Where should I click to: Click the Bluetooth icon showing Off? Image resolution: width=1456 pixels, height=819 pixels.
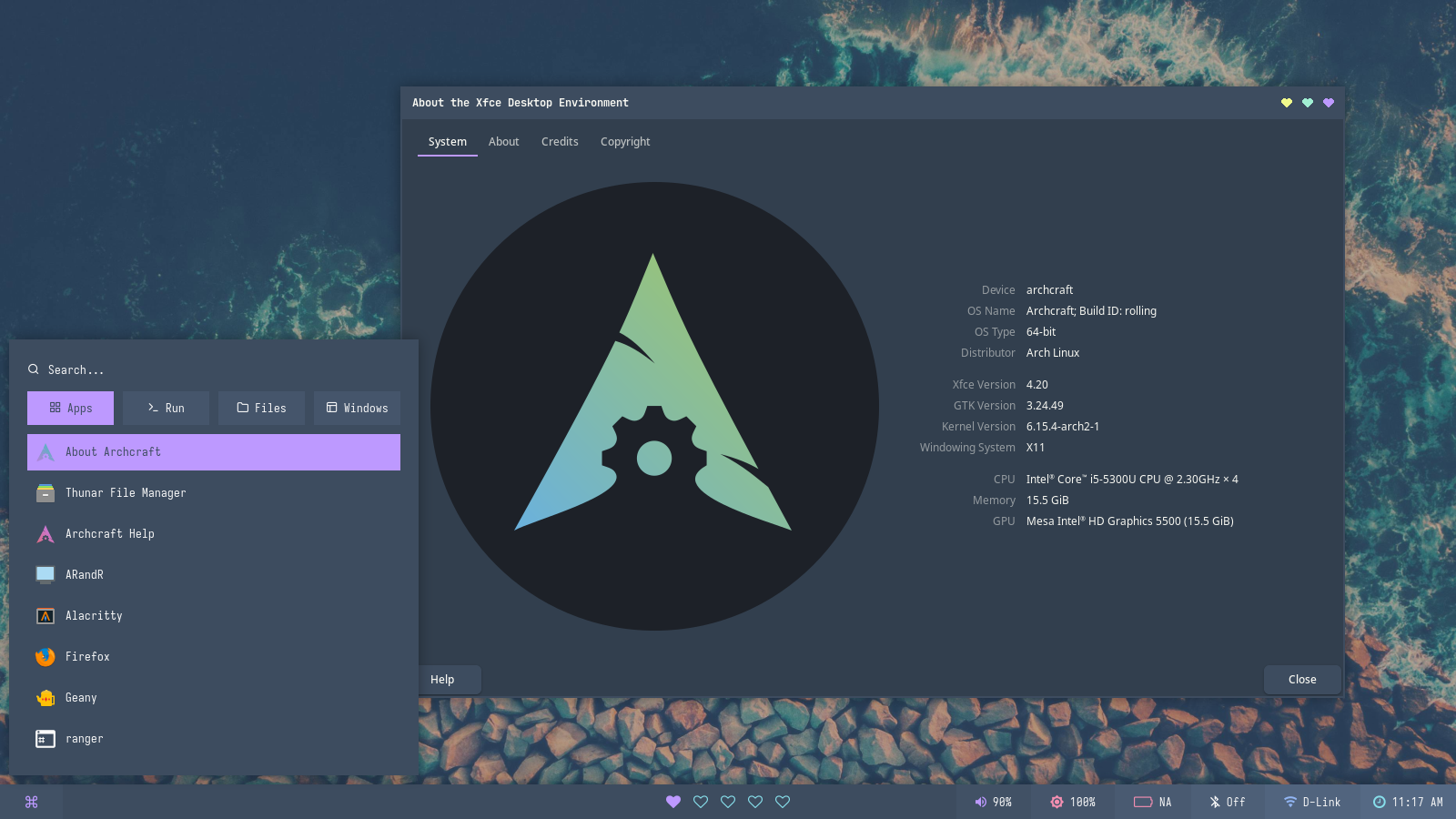coord(1215,802)
